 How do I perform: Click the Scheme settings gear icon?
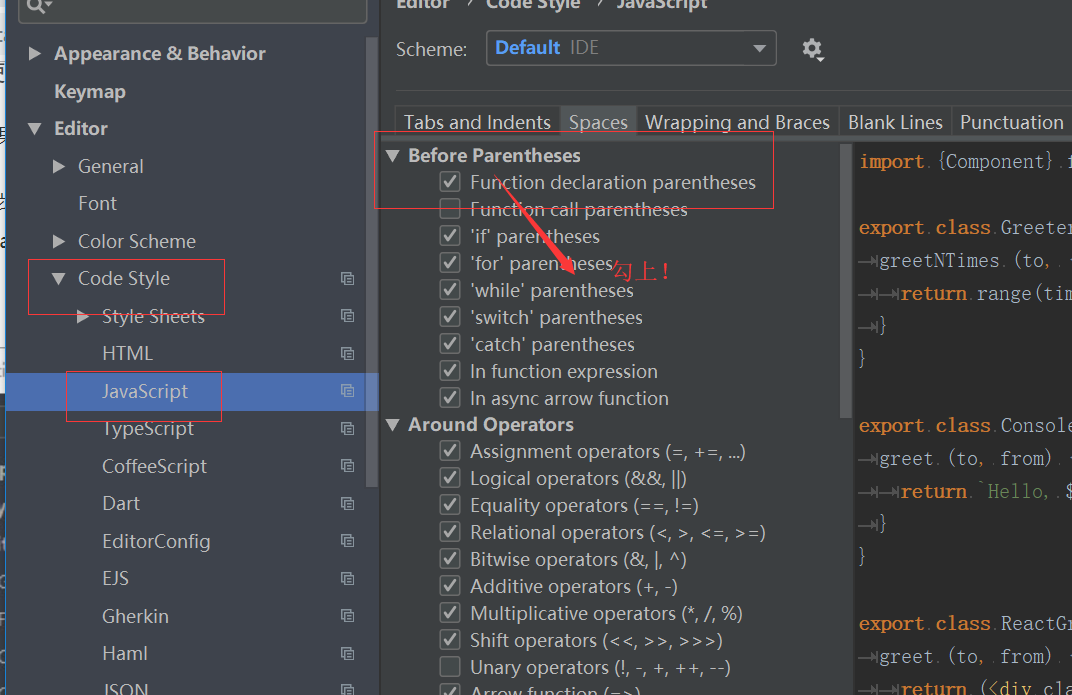point(813,48)
